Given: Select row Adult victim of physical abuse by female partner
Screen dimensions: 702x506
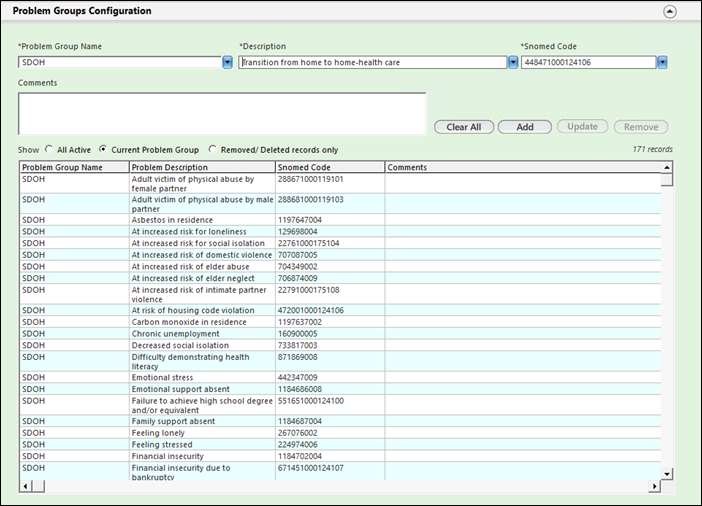Looking at the screenshot, I should click(x=340, y=184).
